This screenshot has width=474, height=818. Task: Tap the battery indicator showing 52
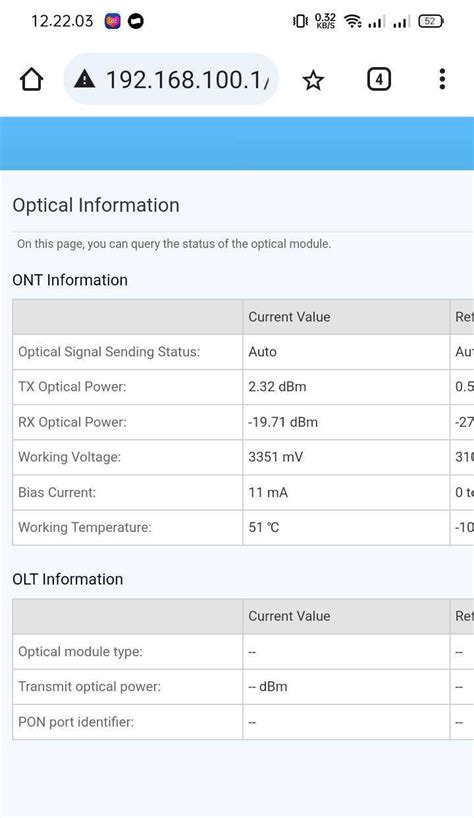[x=431, y=21]
